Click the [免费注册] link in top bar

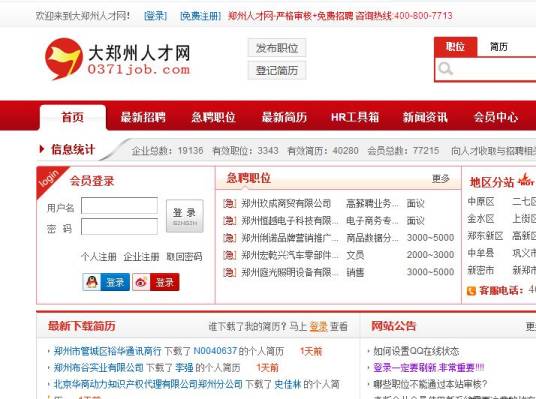pyautogui.click(x=201, y=16)
